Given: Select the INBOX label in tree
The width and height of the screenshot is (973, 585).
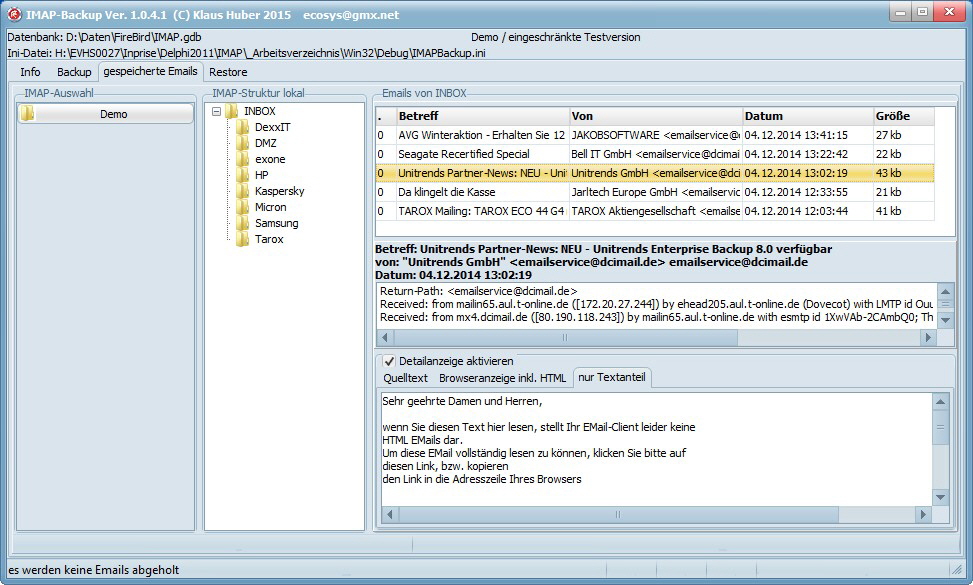Looking at the screenshot, I should 259,111.
